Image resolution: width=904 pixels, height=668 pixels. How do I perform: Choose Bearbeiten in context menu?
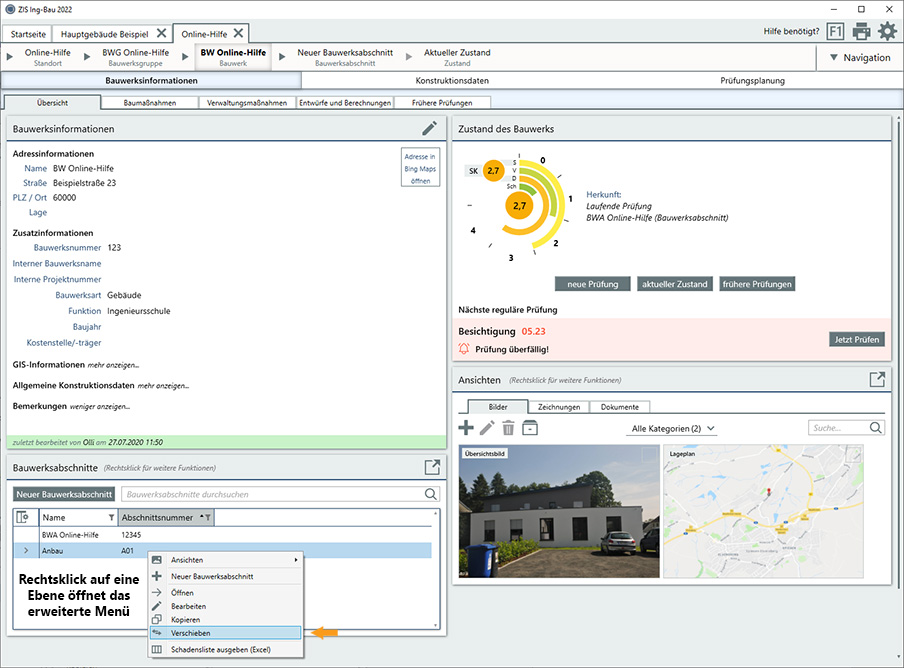pos(226,606)
